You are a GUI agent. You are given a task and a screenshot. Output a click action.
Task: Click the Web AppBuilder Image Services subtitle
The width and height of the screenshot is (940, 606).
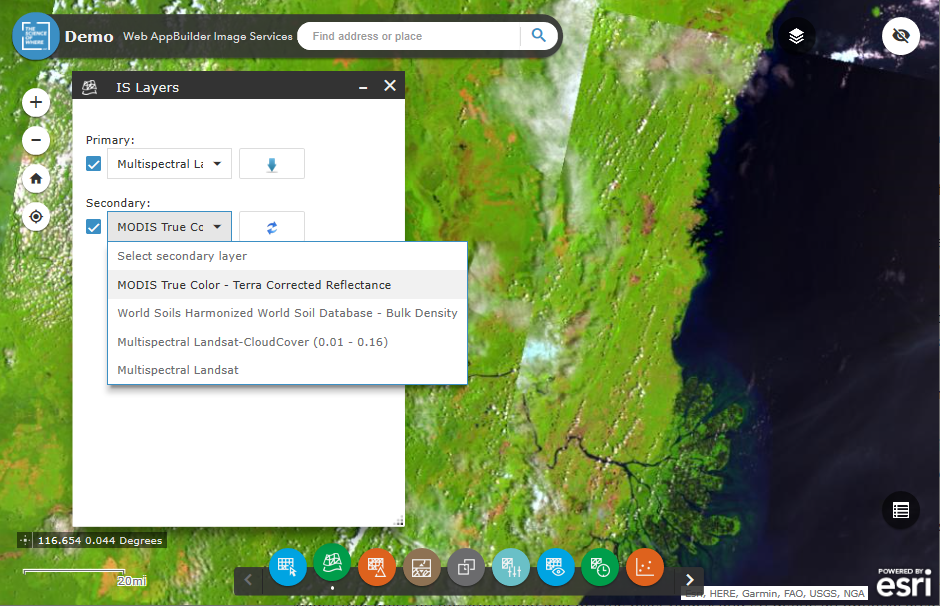[208, 36]
